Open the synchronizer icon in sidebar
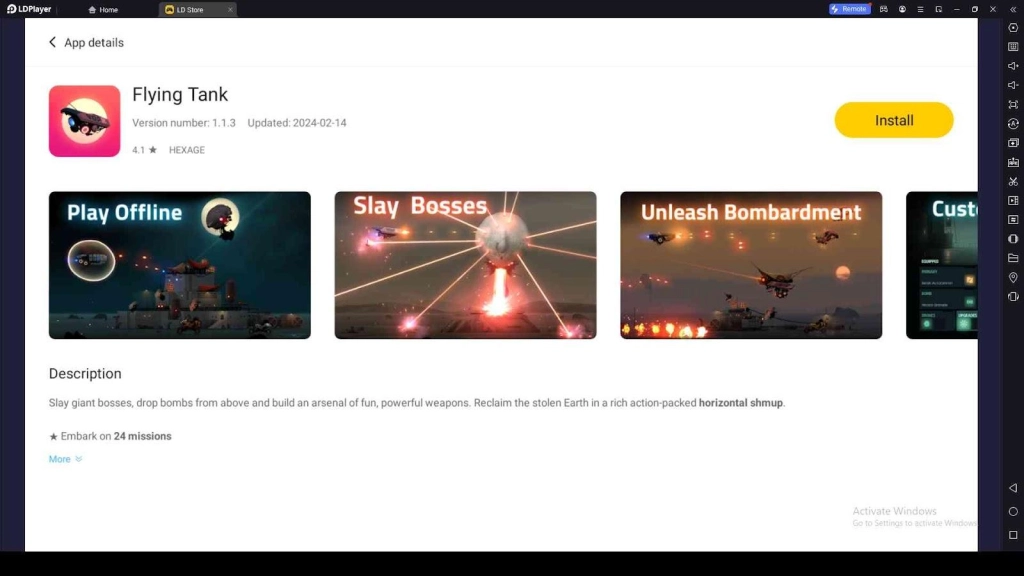1024x576 pixels. pyautogui.click(x=1013, y=219)
